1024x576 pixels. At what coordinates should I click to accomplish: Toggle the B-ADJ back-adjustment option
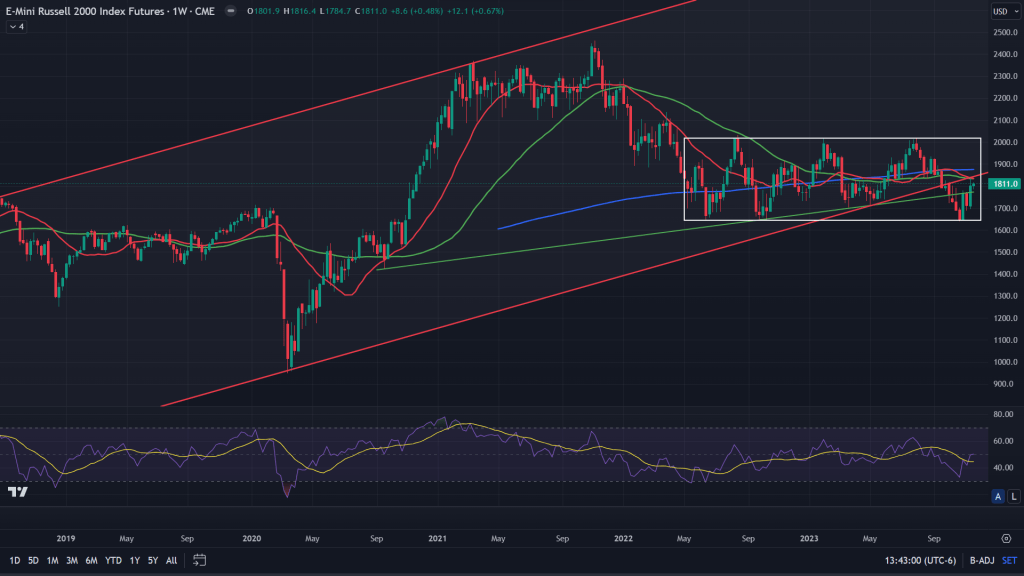979,559
